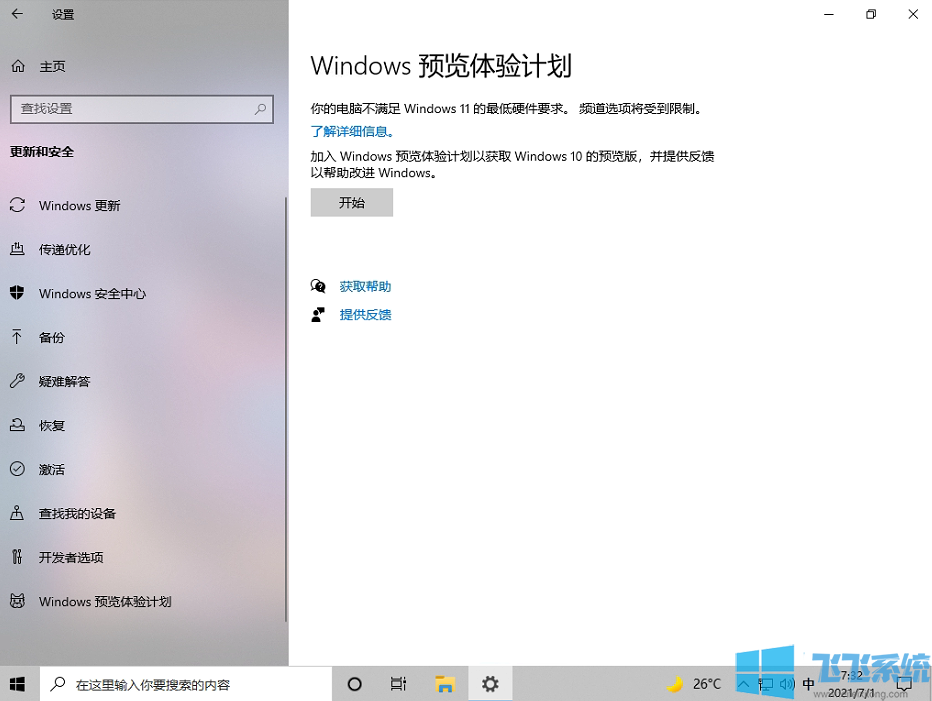This screenshot has height=701, width=932.
Task: Select Windows 预览体验计划 in the sidebar
Action: point(104,601)
